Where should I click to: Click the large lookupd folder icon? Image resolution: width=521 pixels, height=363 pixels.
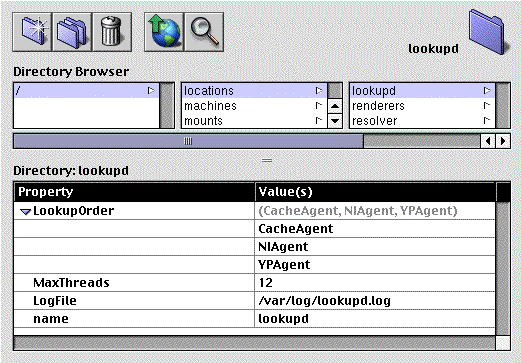click(x=488, y=32)
